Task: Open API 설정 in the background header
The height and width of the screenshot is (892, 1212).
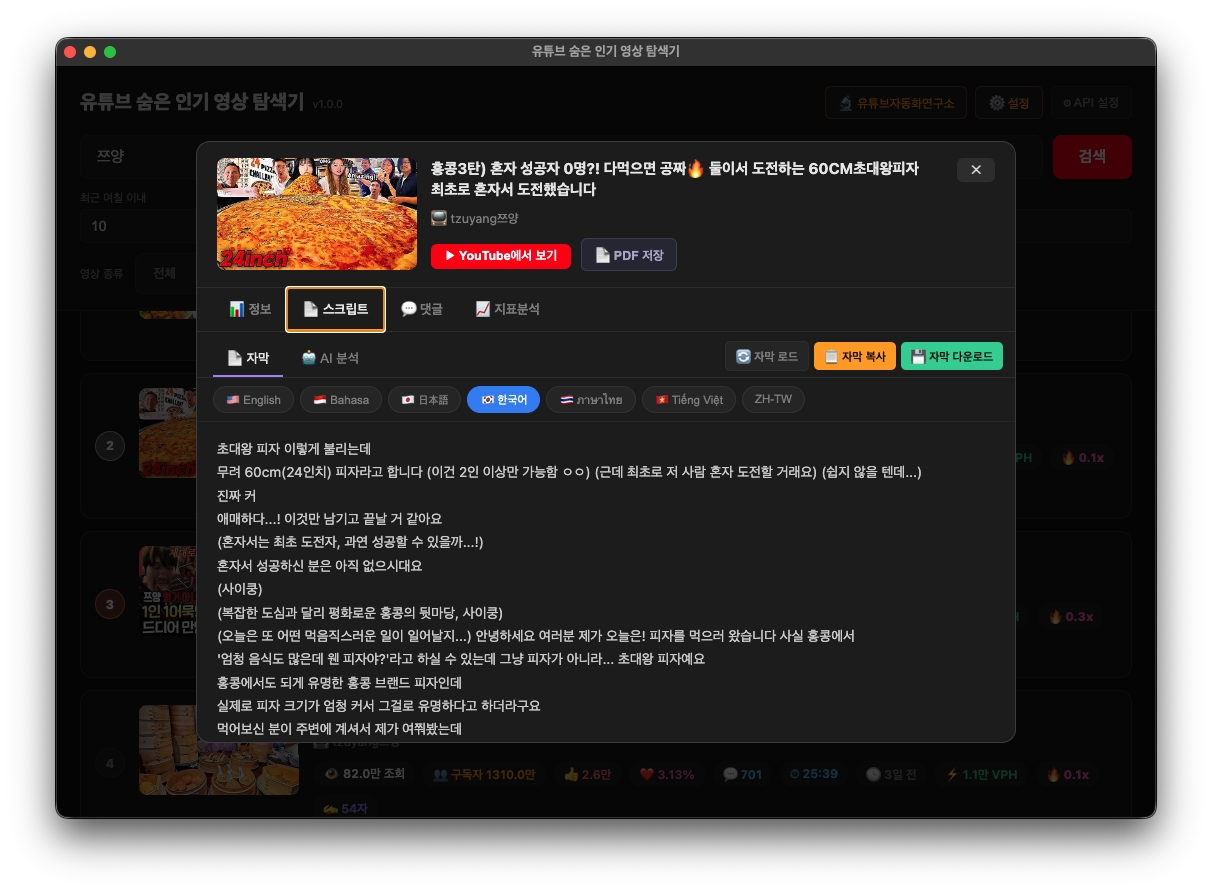Action: tap(1091, 103)
